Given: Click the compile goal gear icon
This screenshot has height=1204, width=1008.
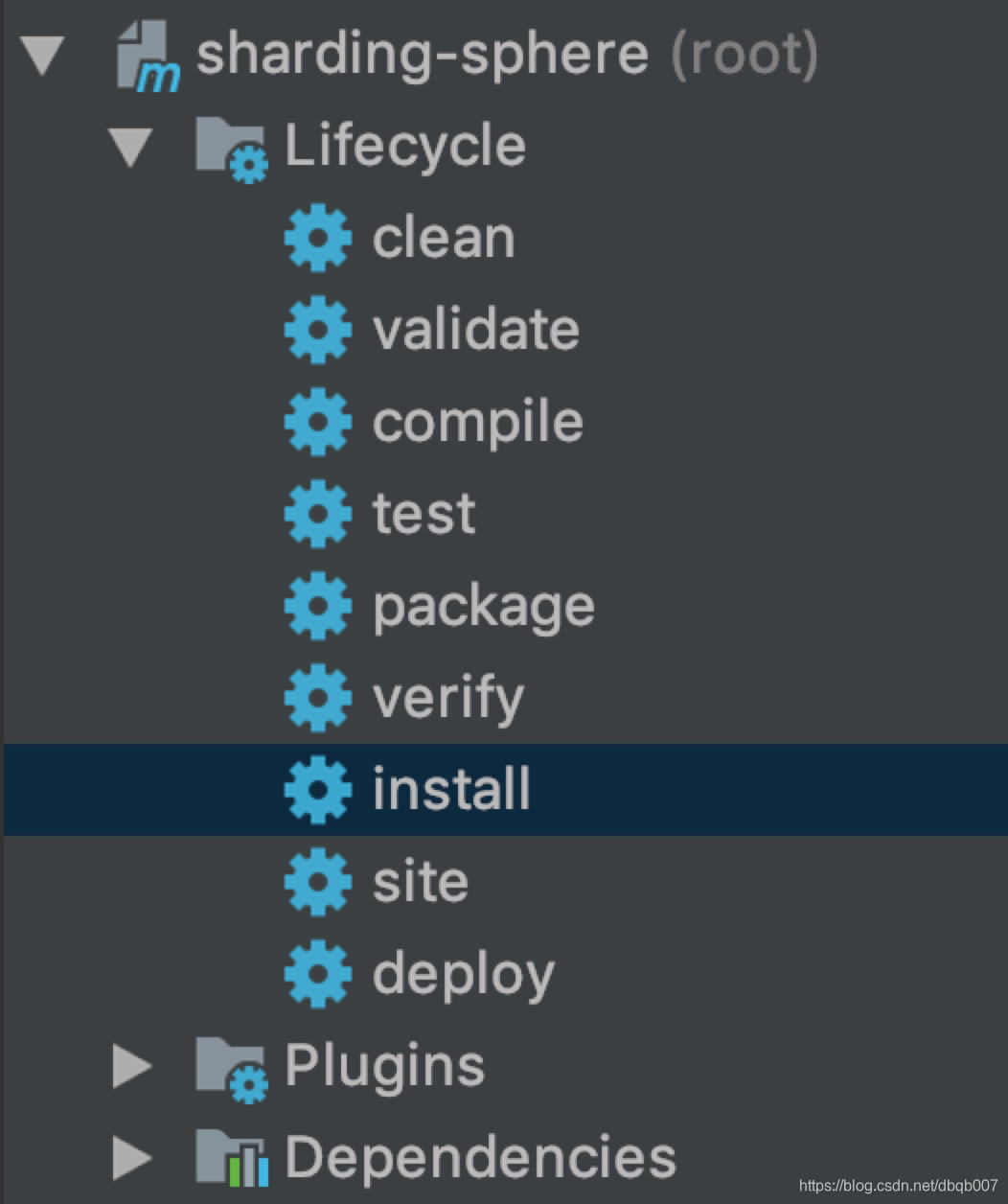Looking at the screenshot, I should coord(318,422).
